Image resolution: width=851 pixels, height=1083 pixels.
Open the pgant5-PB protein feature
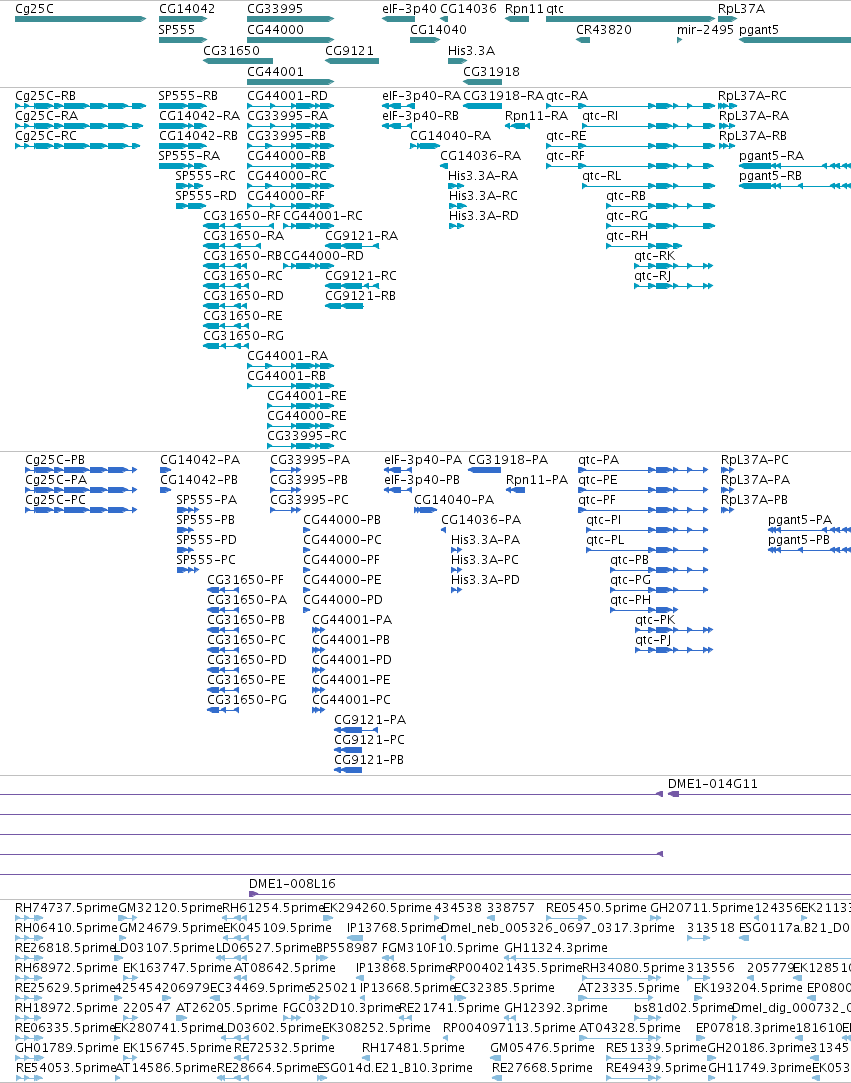coord(810,550)
